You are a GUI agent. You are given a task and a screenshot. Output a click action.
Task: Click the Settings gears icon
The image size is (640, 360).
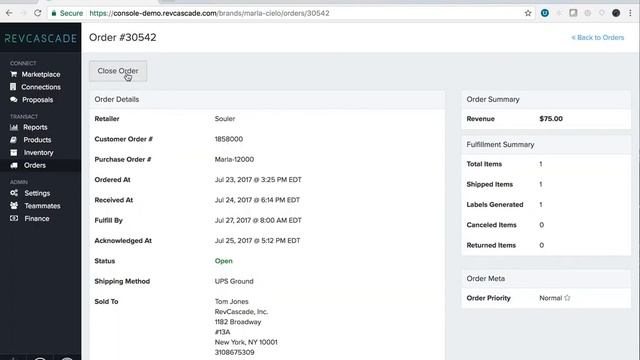click(x=14, y=193)
